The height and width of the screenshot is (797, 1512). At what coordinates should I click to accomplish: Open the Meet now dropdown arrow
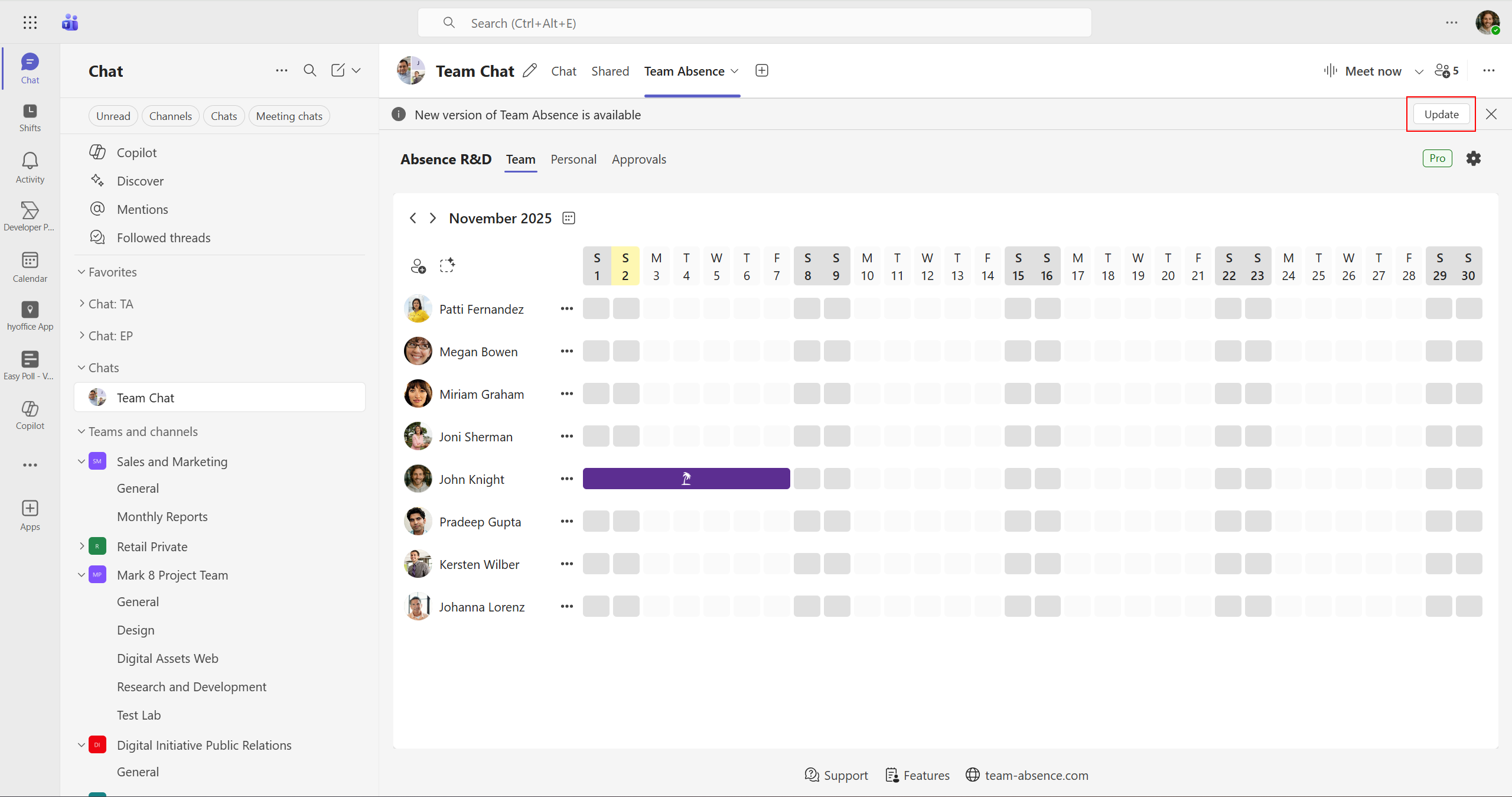pyautogui.click(x=1419, y=71)
